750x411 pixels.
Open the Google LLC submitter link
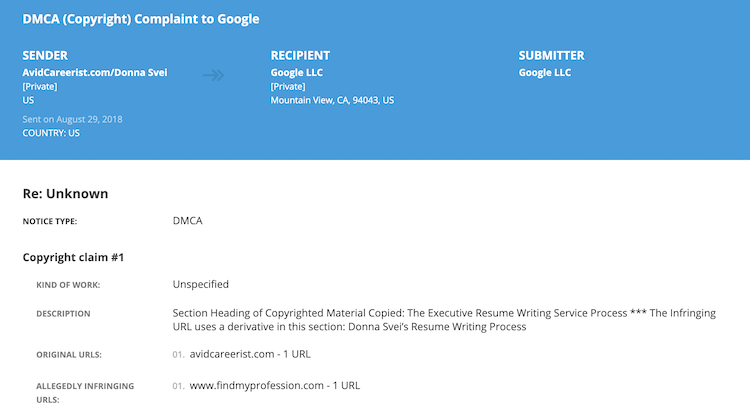pyautogui.click(x=545, y=73)
